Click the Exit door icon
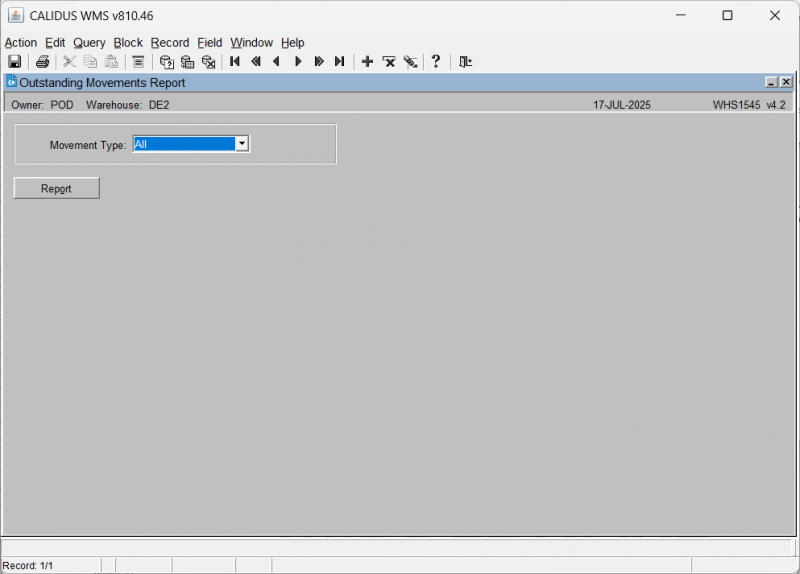800x574 pixels. click(465, 62)
